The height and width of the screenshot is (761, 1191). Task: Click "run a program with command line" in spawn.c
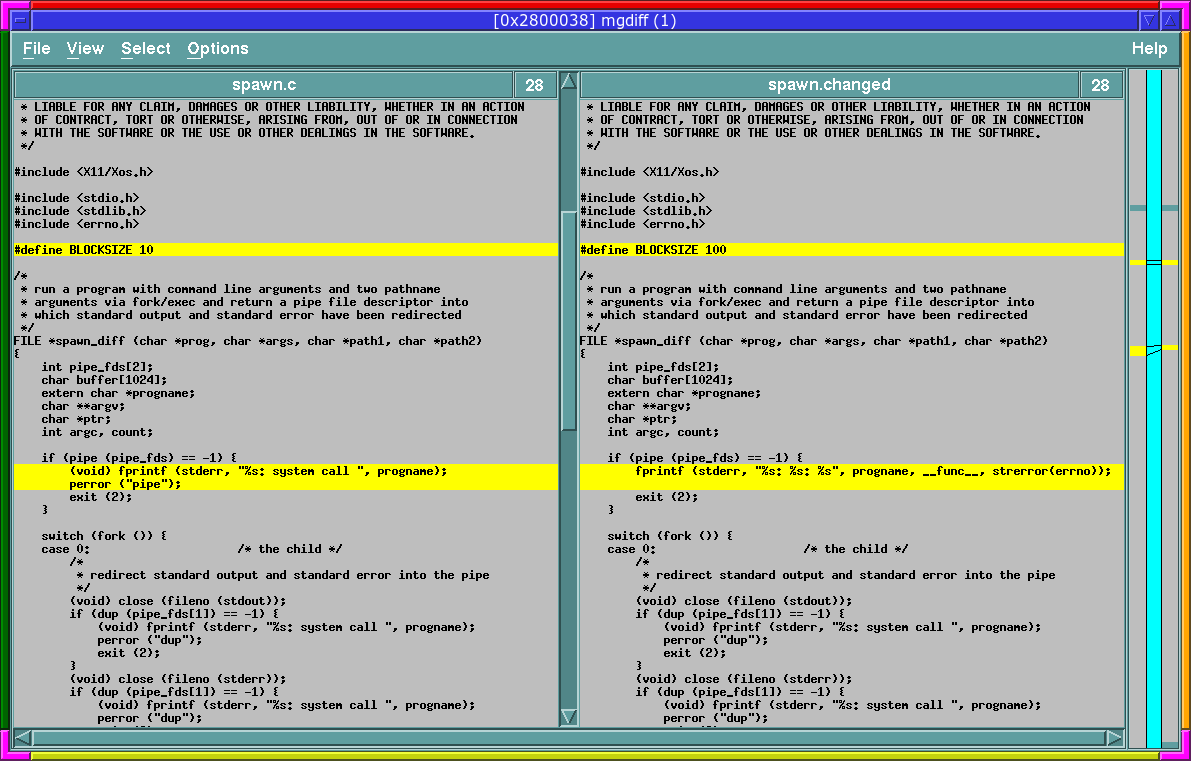coord(230,289)
